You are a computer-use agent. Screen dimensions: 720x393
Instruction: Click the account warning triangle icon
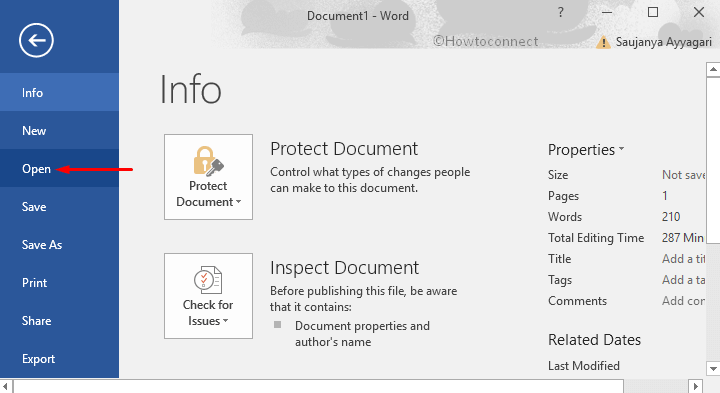pyautogui.click(x=603, y=43)
